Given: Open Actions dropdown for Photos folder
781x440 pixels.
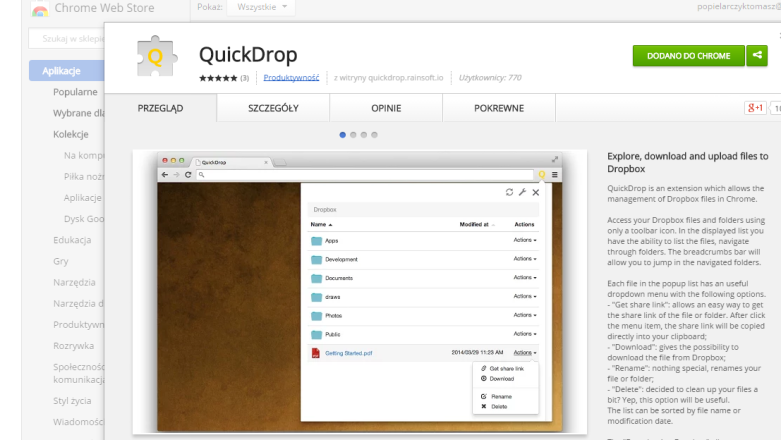Looking at the screenshot, I should 525,315.
